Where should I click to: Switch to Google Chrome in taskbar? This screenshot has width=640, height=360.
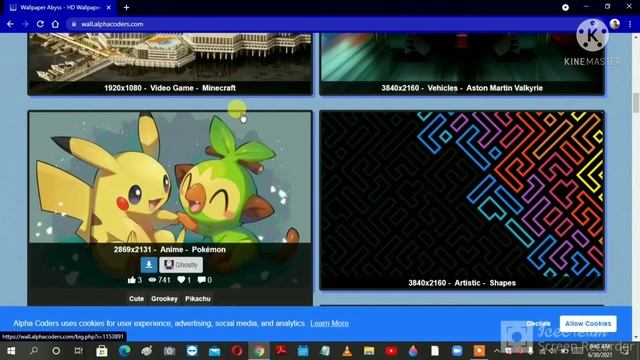point(259,351)
